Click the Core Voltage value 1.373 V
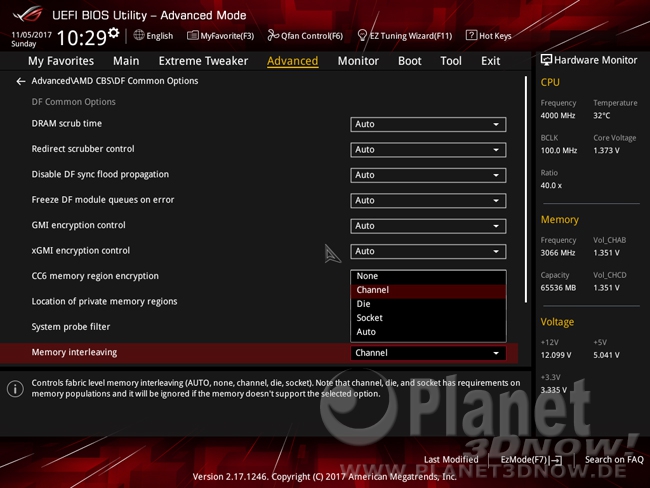This screenshot has height=488, width=650. click(606, 151)
